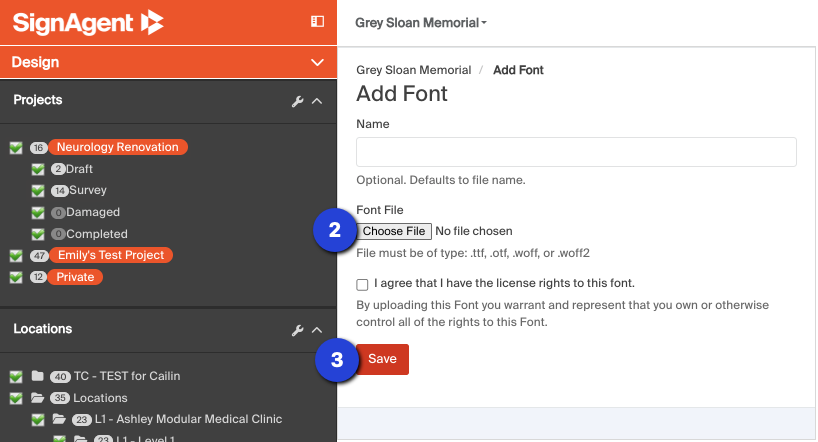Uncheck TC - TEST for Cailin location checkbox
Screen dimensions: 818x442
(16, 376)
